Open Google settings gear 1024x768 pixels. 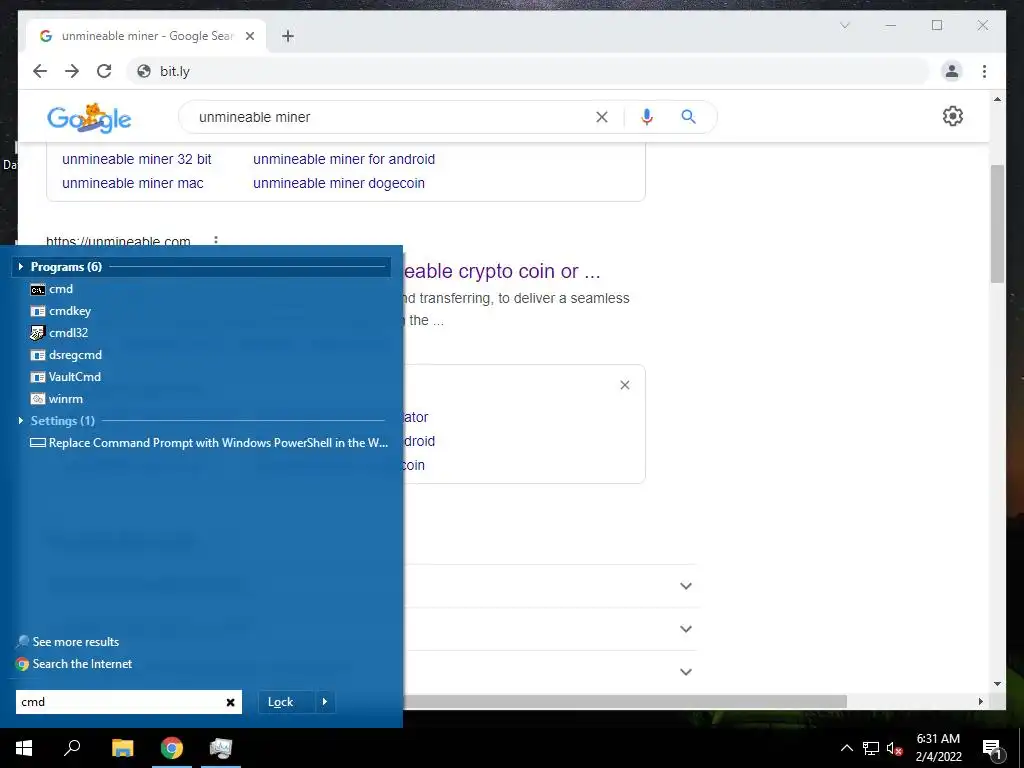coord(953,116)
